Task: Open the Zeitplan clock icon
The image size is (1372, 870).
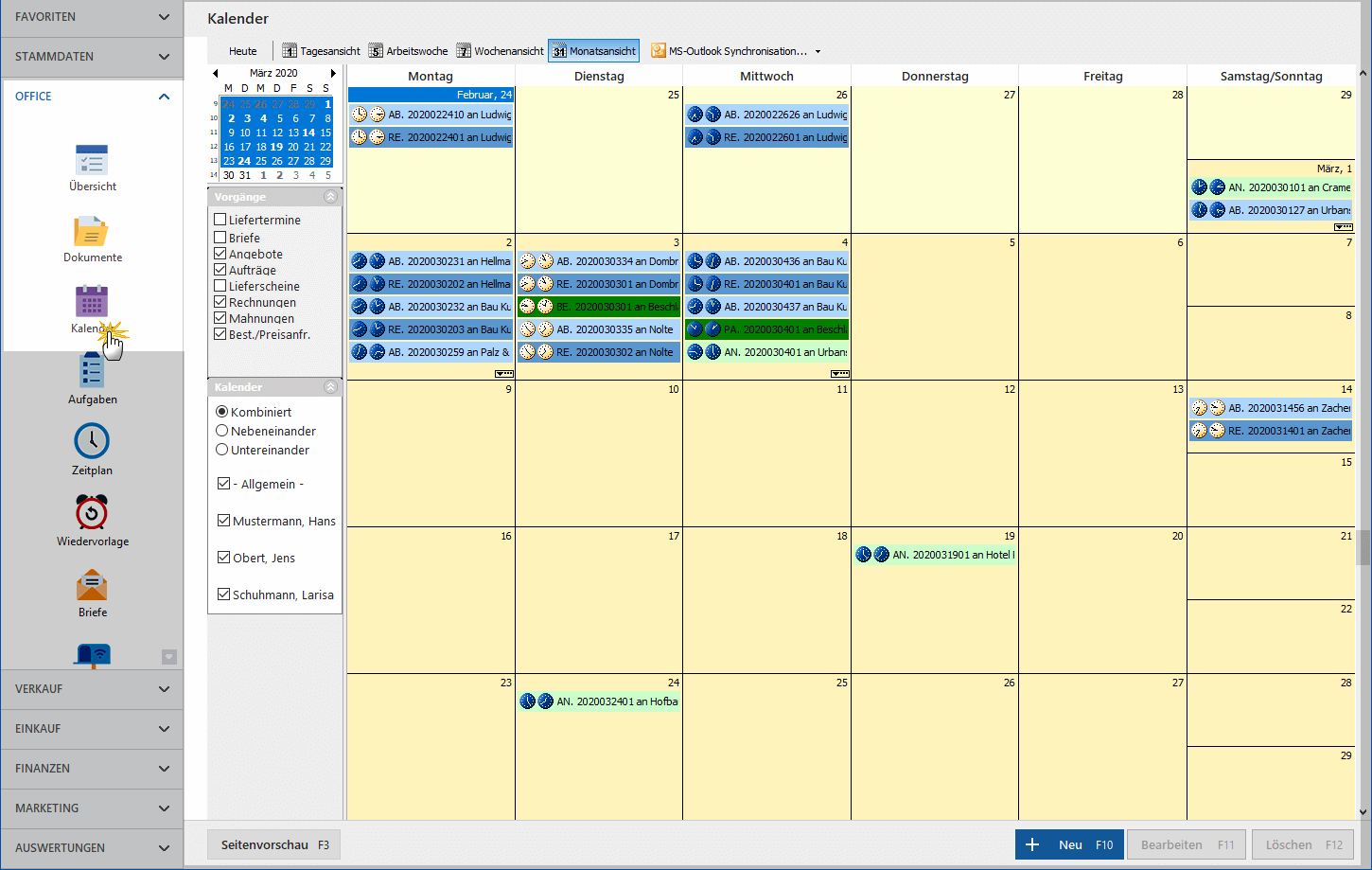Action: [92, 441]
